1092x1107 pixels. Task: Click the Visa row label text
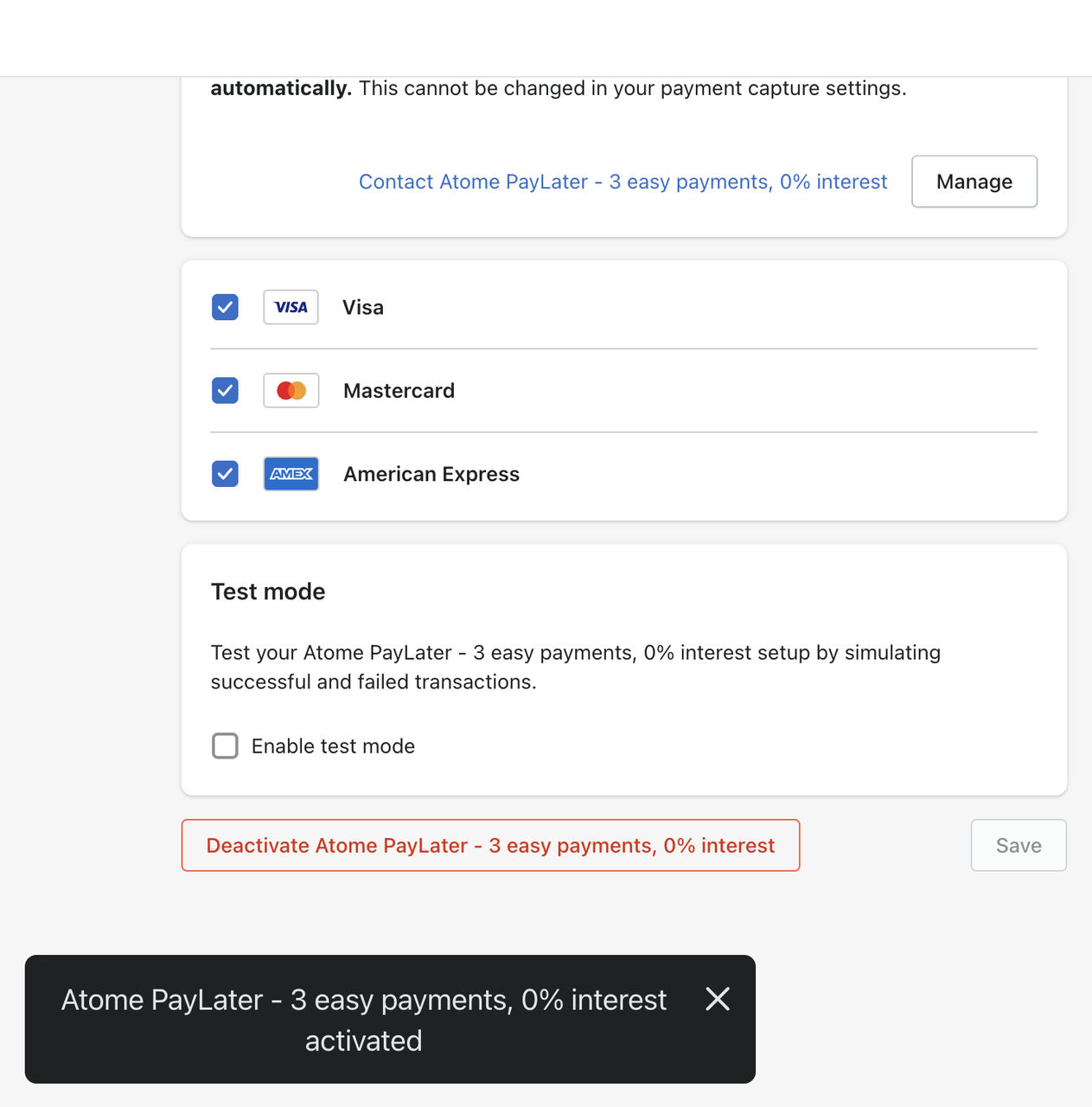(x=362, y=307)
